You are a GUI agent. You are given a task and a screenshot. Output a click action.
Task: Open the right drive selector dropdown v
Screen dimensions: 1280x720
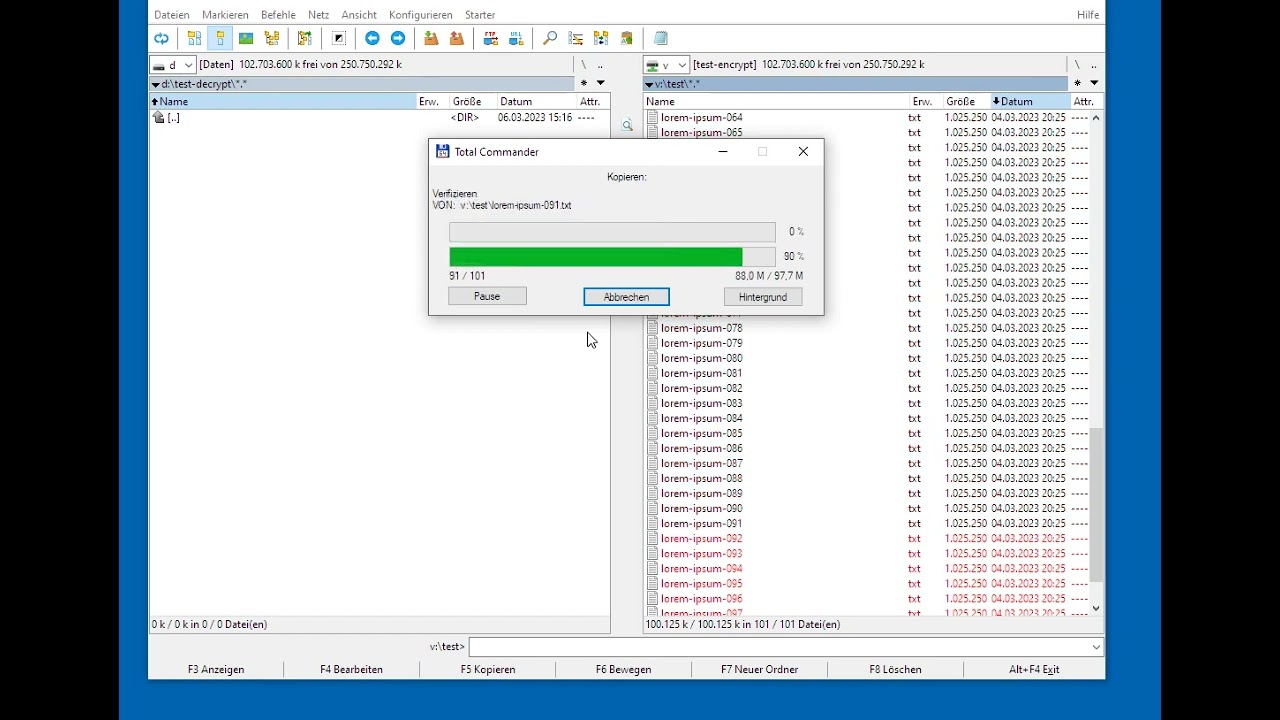click(667, 65)
